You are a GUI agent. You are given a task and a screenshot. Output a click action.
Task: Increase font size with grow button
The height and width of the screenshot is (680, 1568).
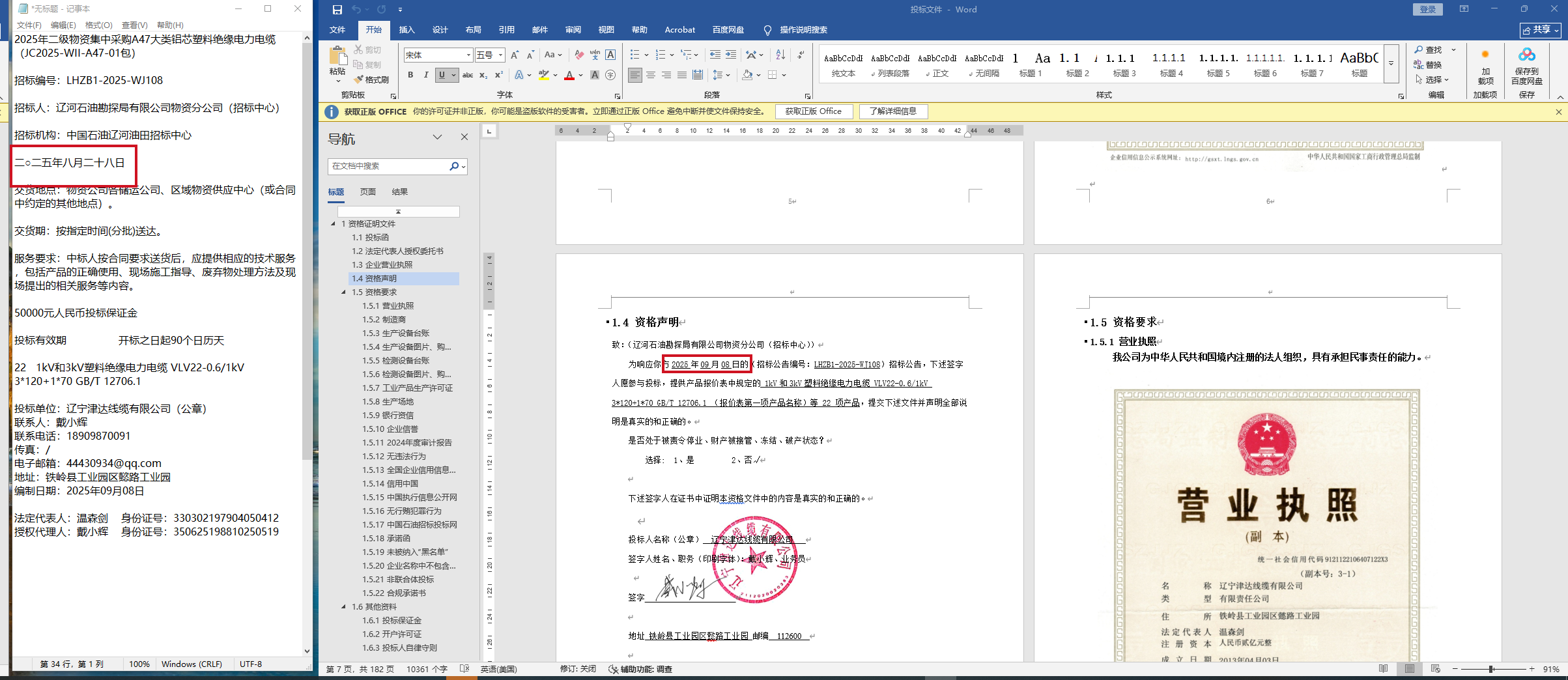click(515, 55)
